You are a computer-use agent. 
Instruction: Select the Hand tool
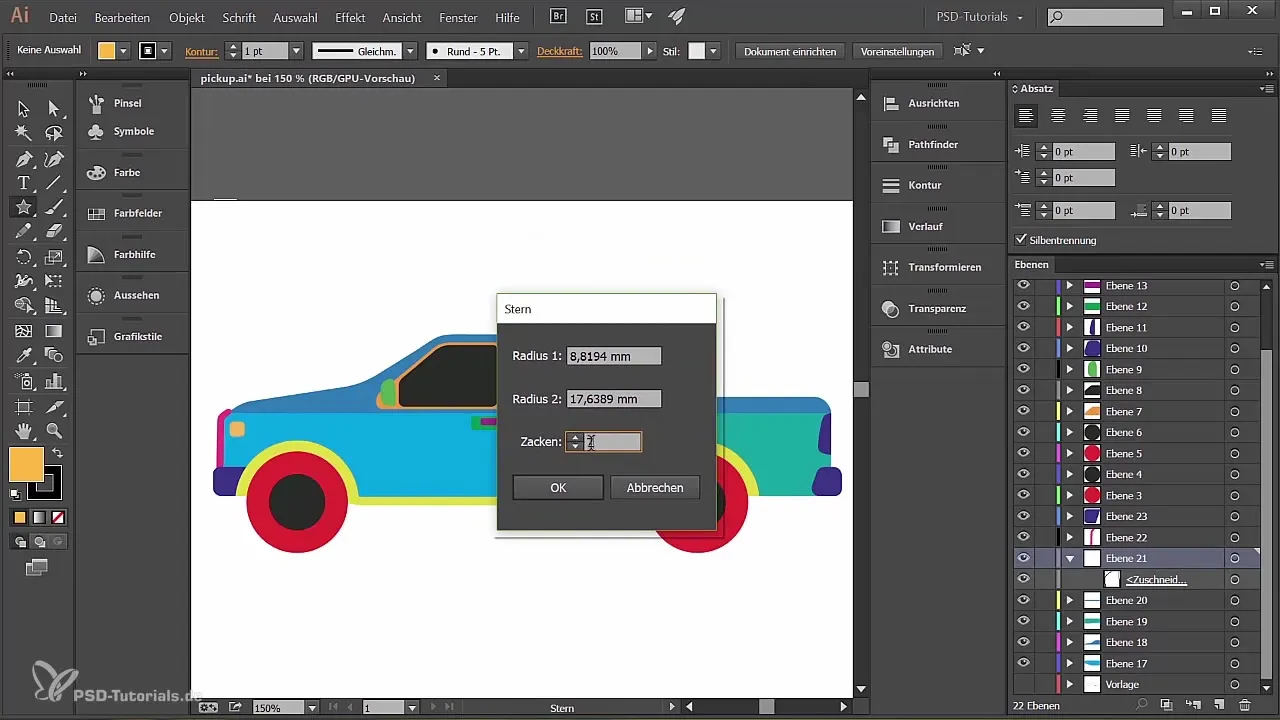24,431
